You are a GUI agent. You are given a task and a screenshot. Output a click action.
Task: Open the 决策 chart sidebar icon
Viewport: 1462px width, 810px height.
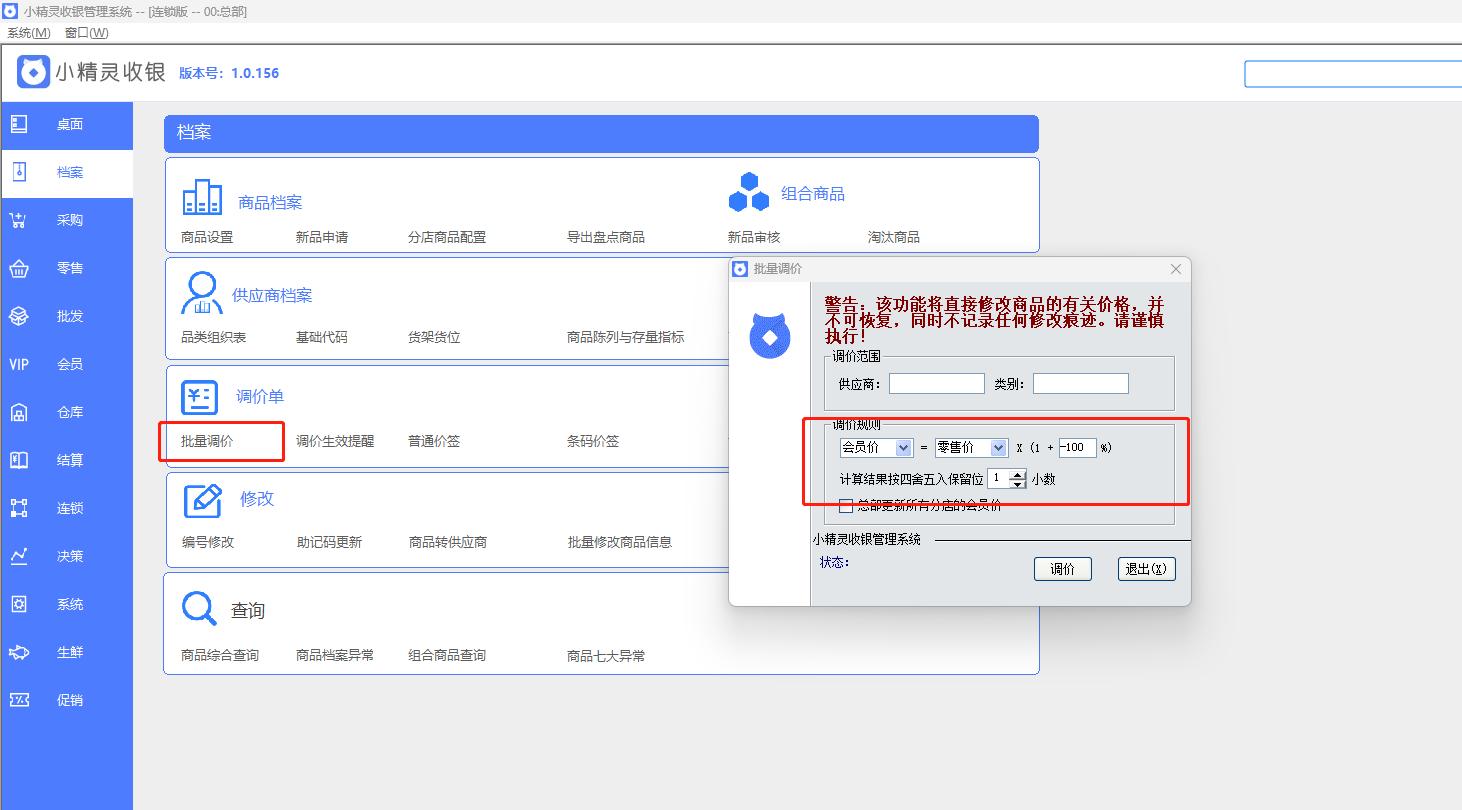(19, 556)
